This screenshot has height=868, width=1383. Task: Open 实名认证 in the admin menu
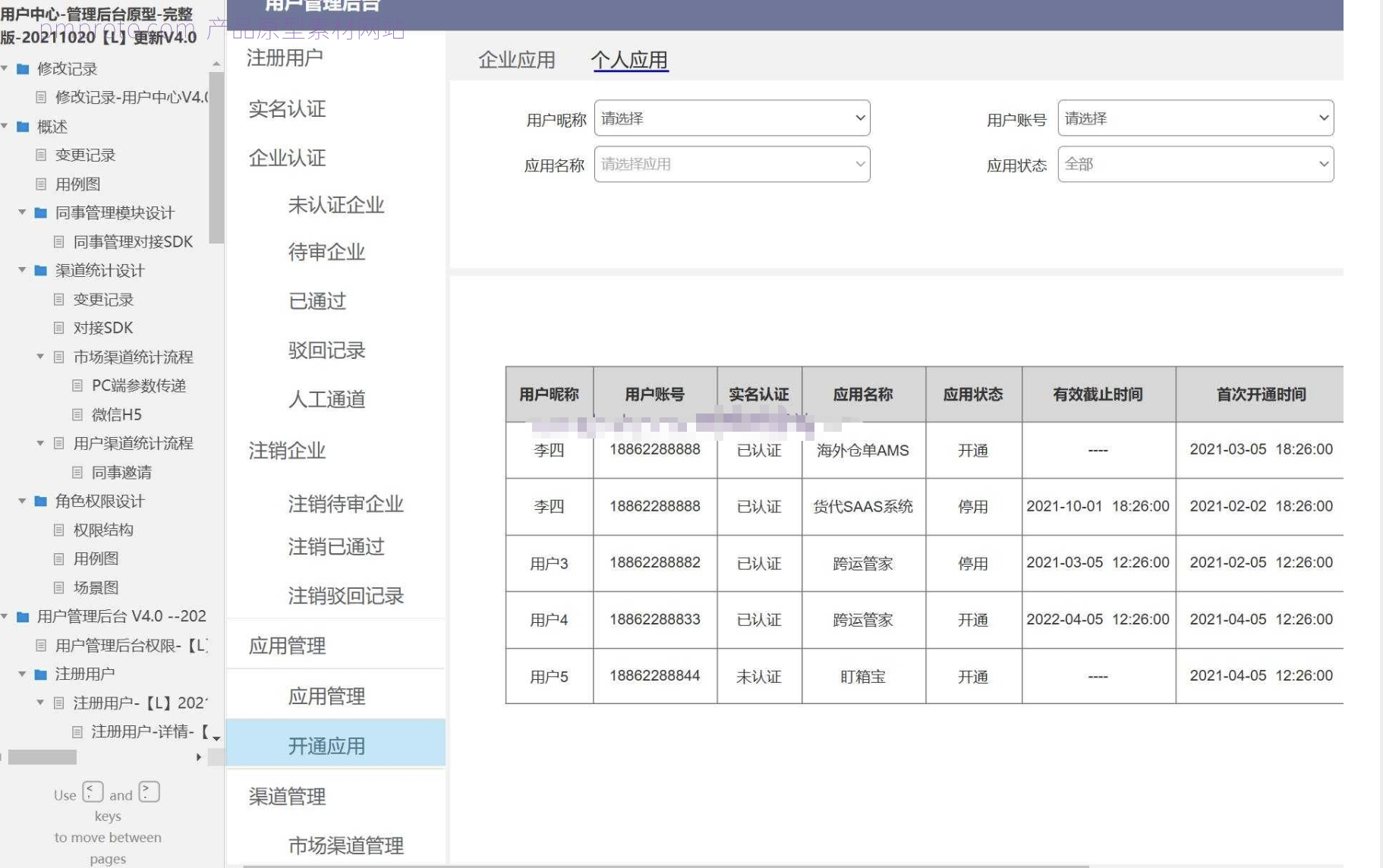(287, 109)
